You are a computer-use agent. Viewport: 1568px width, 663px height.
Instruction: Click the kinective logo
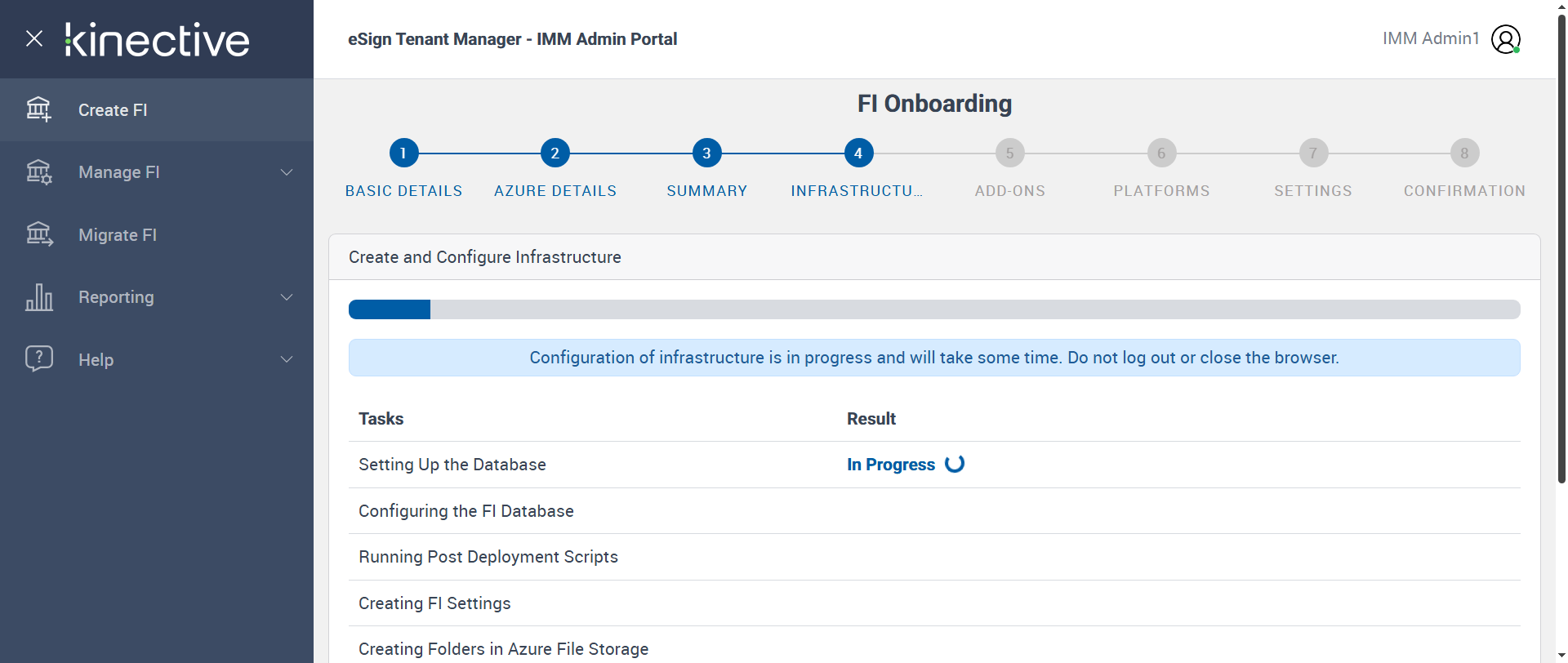(x=158, y=40)
